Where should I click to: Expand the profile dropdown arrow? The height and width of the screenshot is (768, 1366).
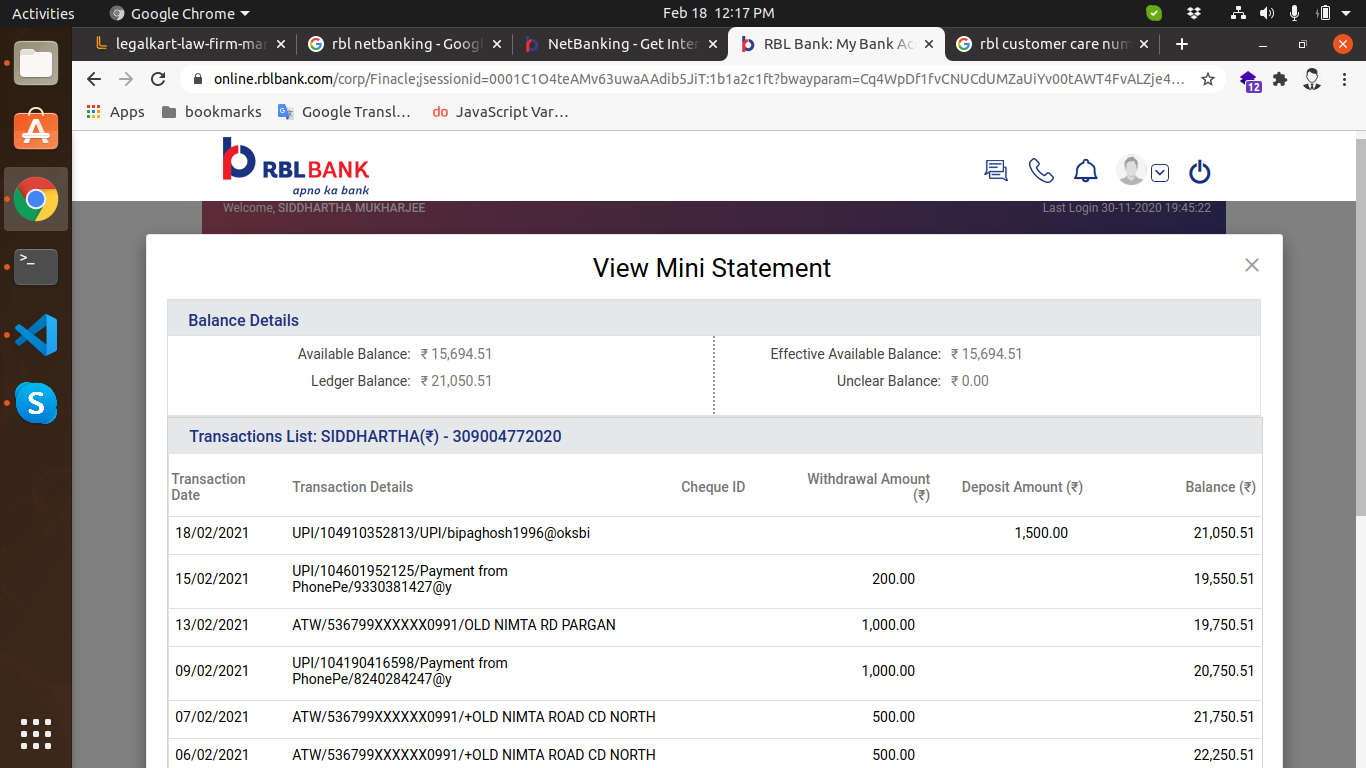tap(1160, 172)
